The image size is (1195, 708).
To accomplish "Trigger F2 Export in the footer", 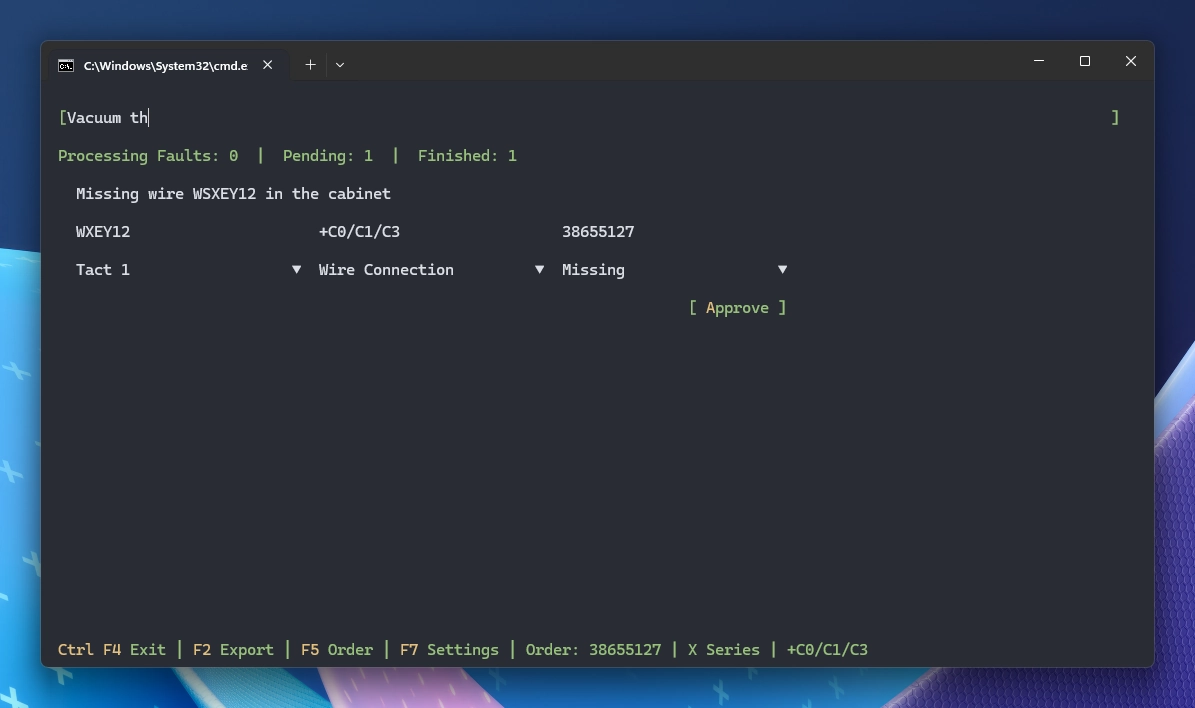I will (x=233, y=649).
